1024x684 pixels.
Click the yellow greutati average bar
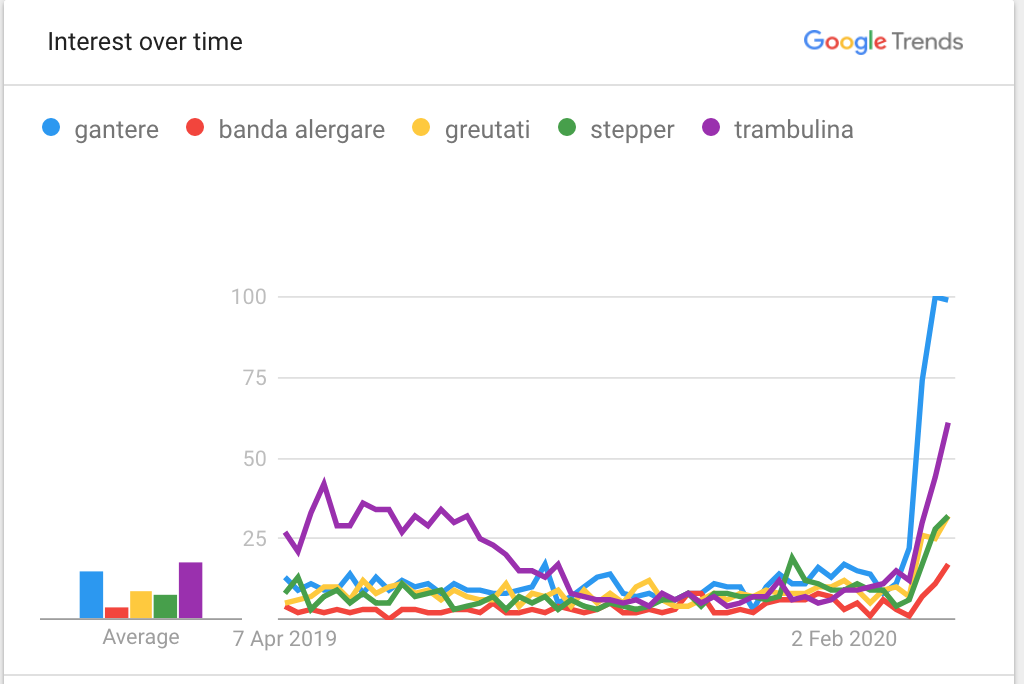[x=141, y=604]
